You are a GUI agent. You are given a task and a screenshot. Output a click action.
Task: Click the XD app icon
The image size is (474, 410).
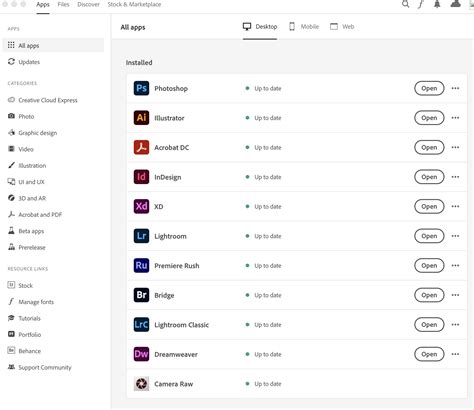point(141,206)
